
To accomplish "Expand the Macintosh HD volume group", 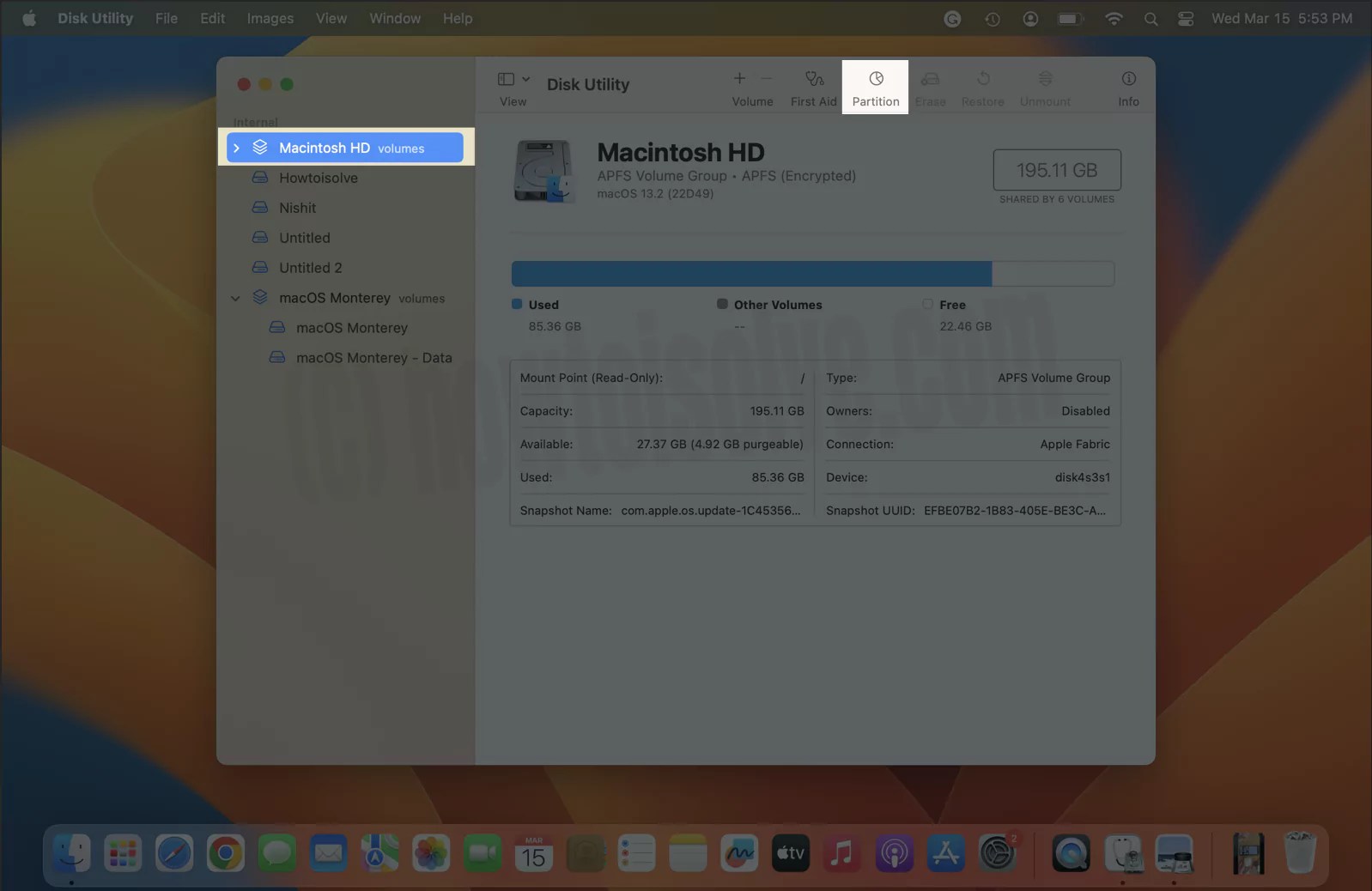I will click(x=236, y=148).
